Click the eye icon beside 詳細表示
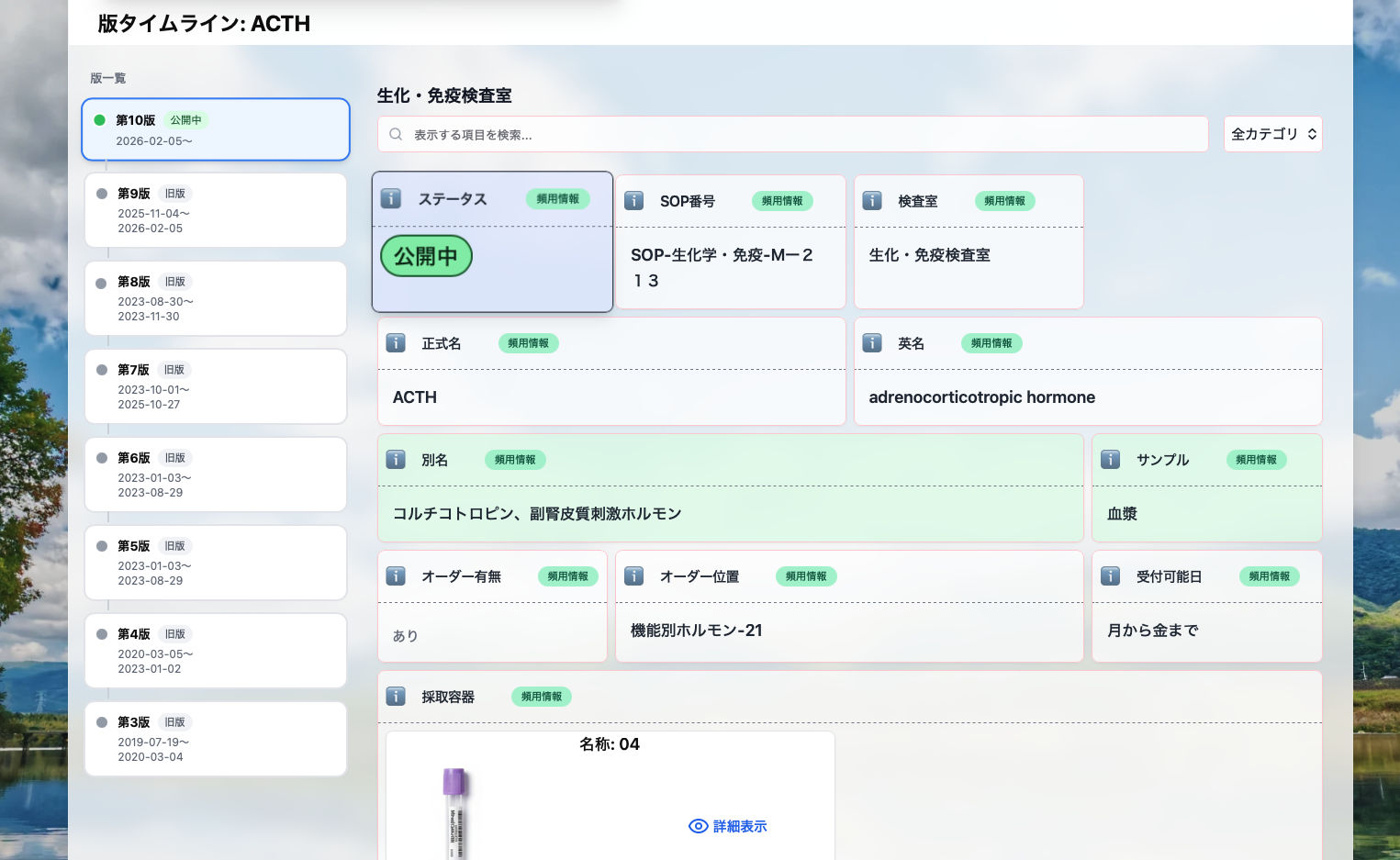This screenshot has width=1400, height=860. pyautogui.click(x=699, y=826)
